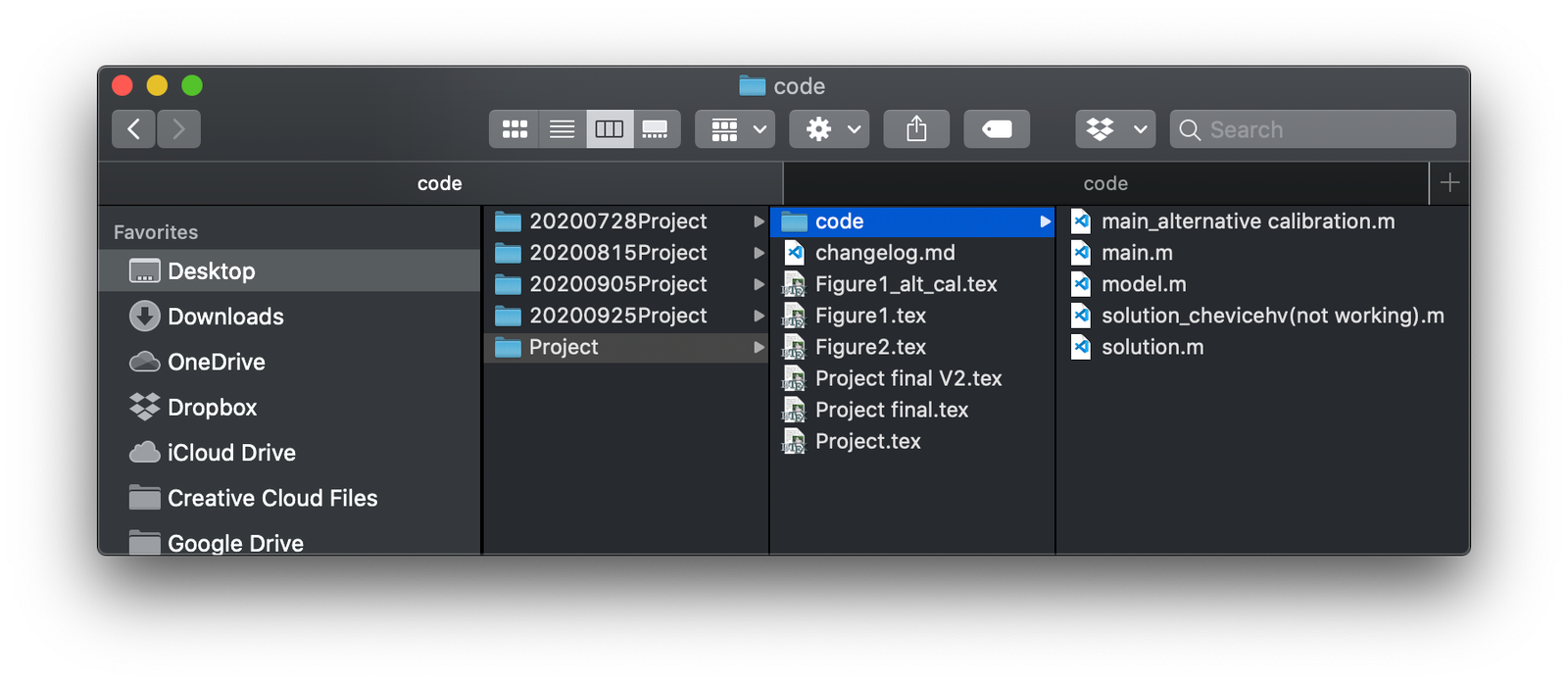
Task: Click the Downloads arrow icon
Action: click(144, 316)
